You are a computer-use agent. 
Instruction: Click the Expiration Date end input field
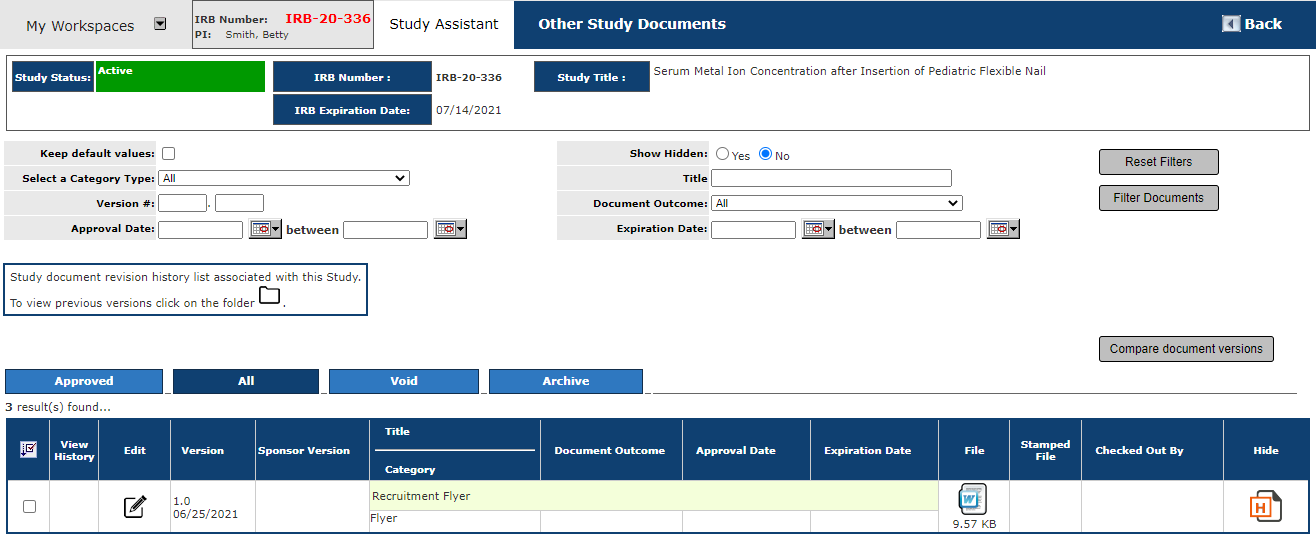click(938, 229)
